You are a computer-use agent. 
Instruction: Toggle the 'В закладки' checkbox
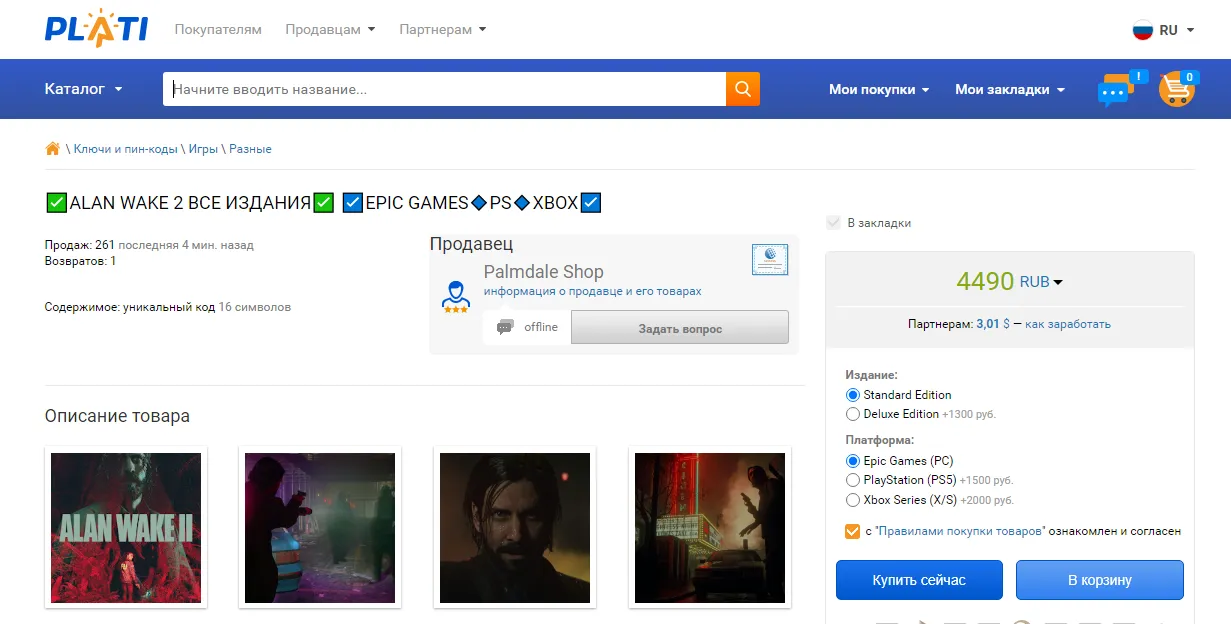[x=834, y=223]
